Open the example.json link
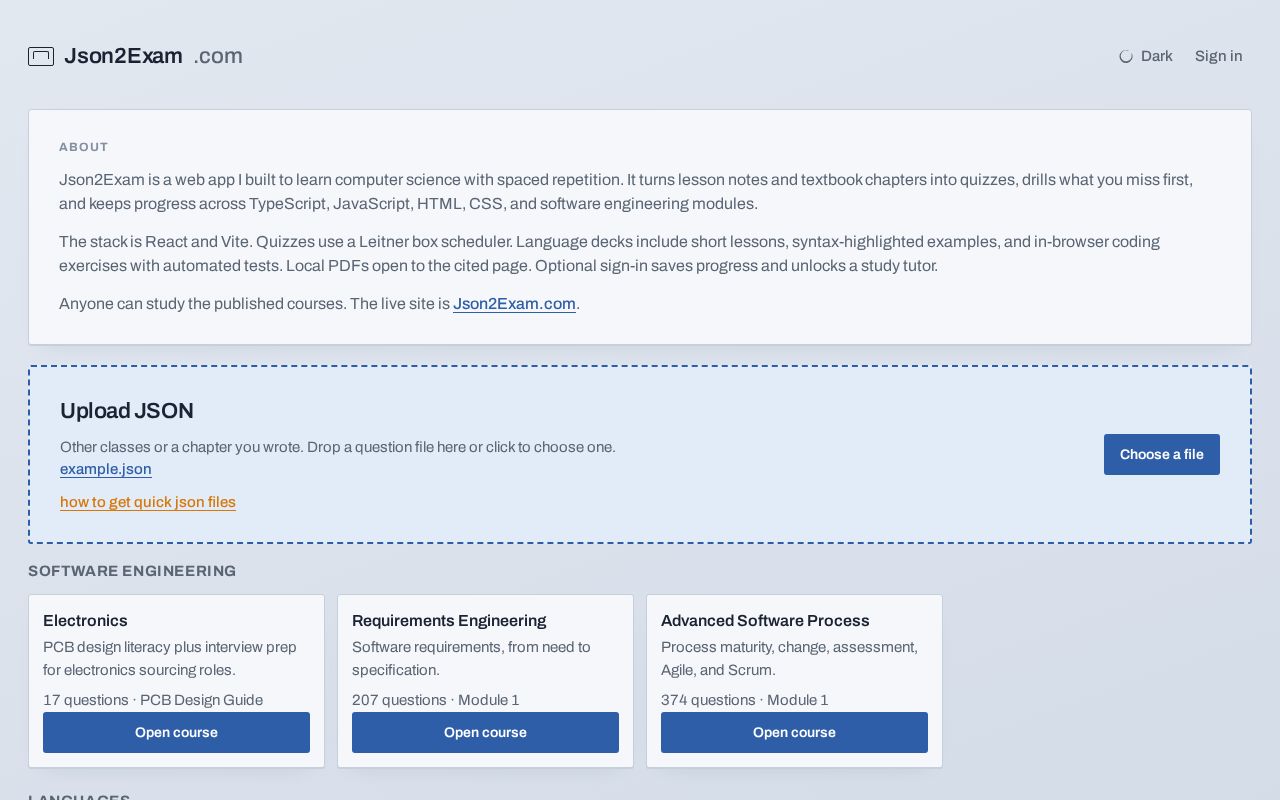Screen dimensions: 1280x800 click(x=106, y=469)
